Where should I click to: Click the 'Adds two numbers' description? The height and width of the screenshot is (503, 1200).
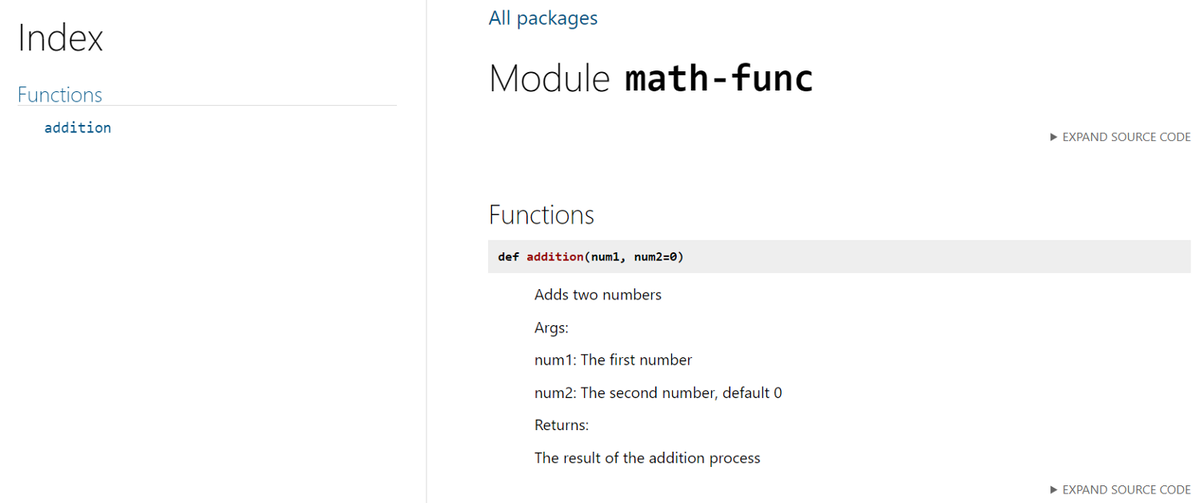click(x=598, y=295)
